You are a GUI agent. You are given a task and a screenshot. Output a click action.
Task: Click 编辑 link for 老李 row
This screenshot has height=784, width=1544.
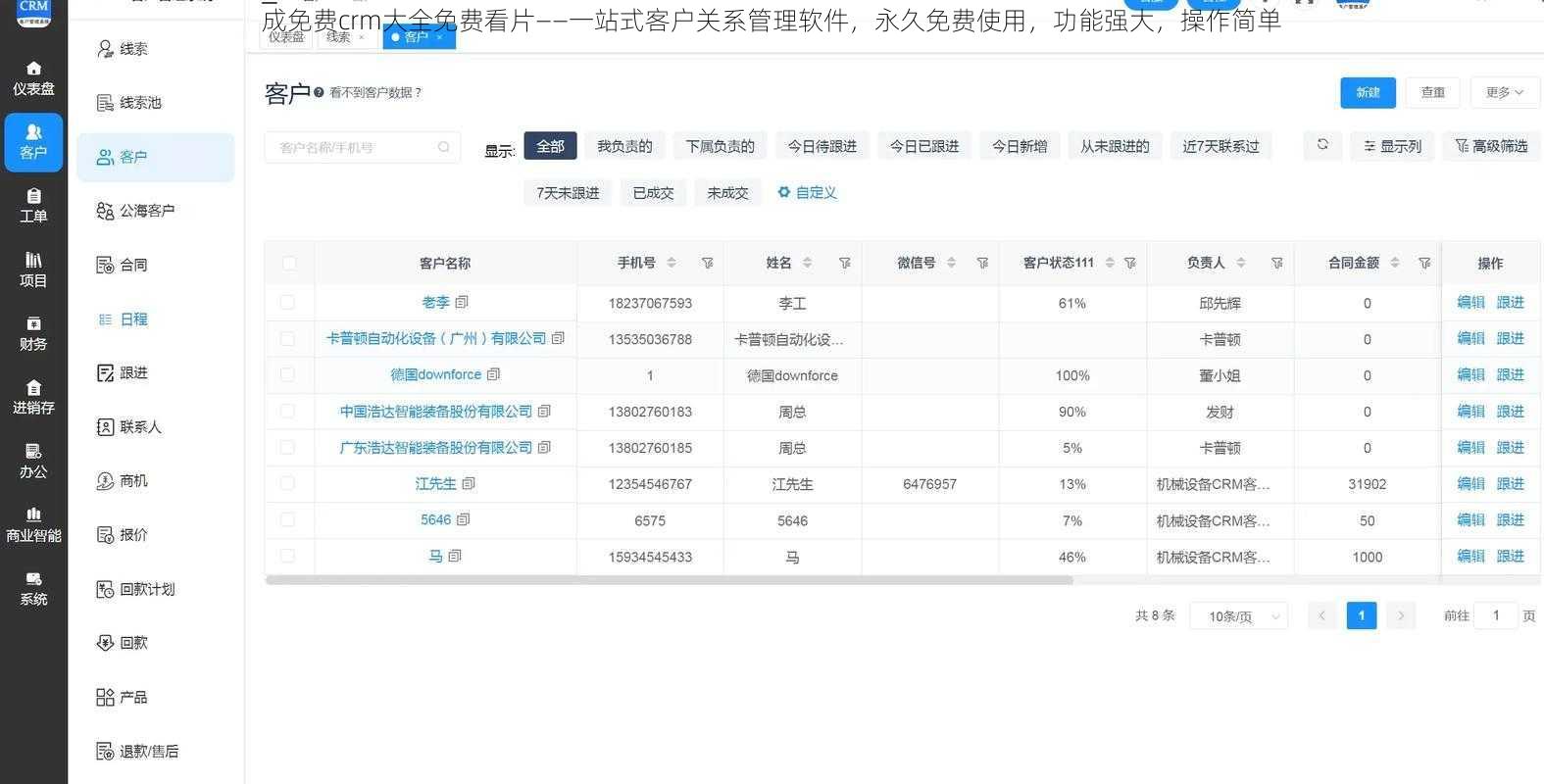1470,302
